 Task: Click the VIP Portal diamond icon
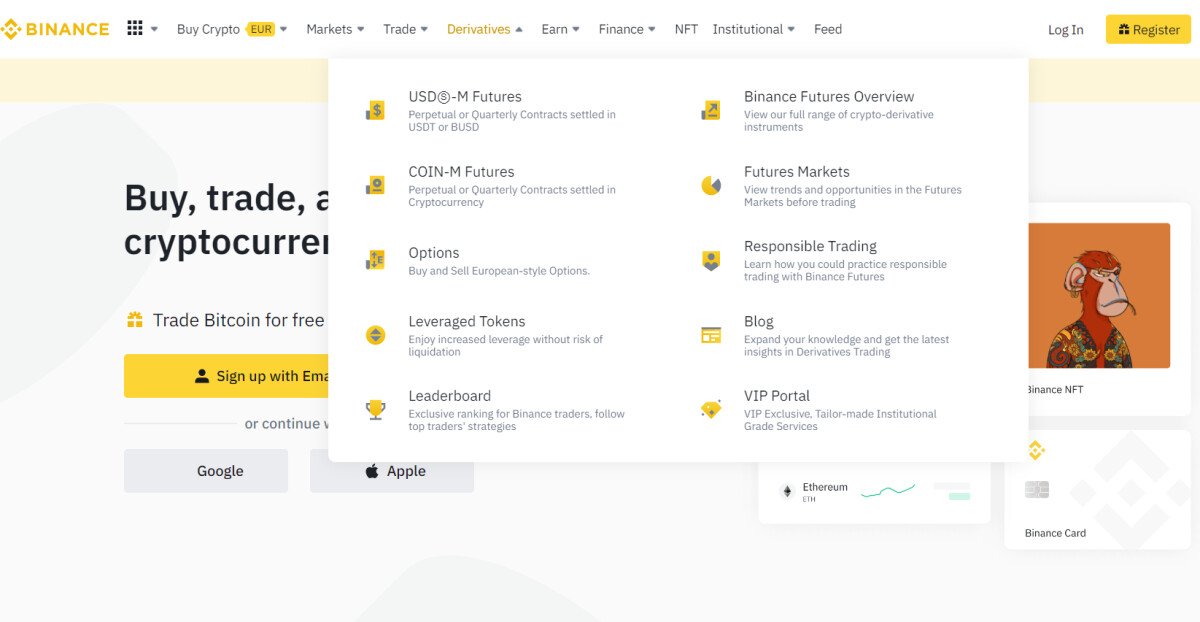711,409
